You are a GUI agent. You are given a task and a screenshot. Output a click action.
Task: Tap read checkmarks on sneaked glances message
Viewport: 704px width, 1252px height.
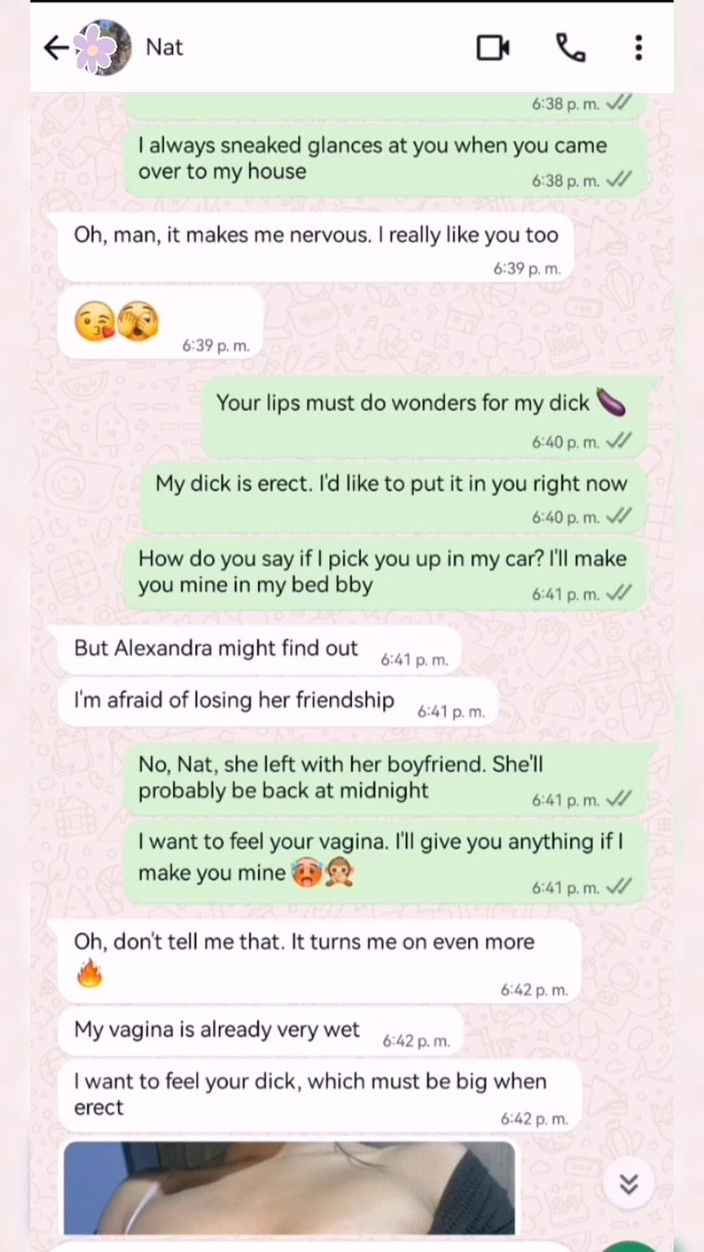619,180
